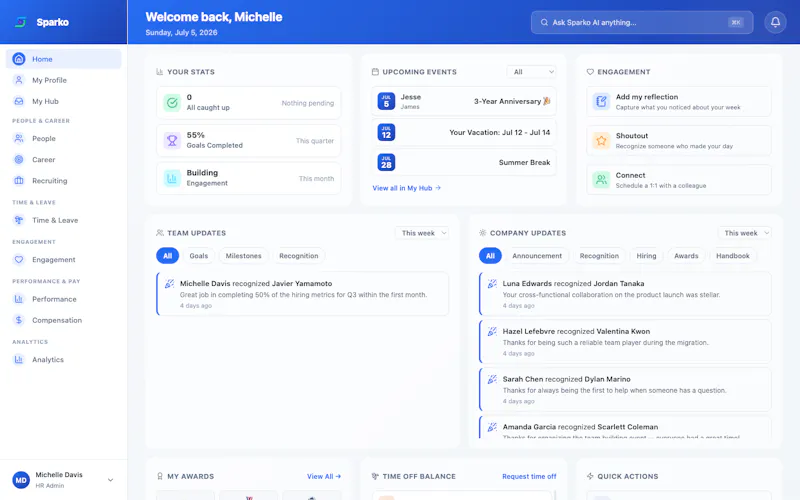Click the Analytics bar chart icon
The width and height of the screenshot is (800, 500).
click(19, 359)
